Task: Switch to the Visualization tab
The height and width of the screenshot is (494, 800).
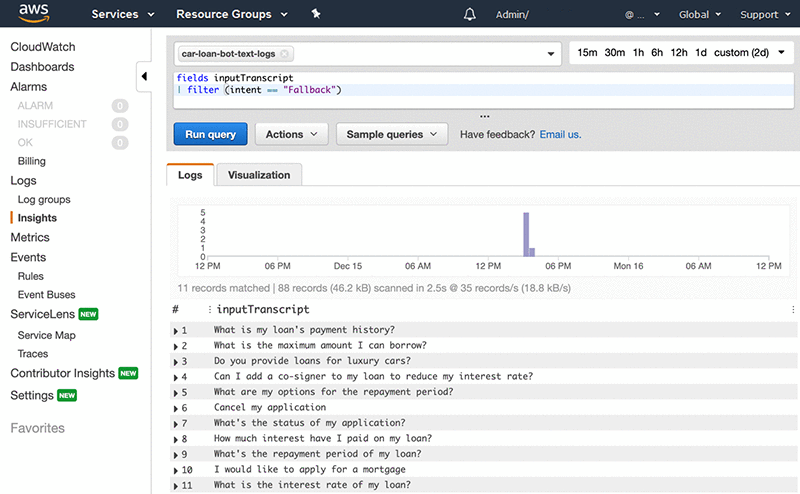Action: [259, 175]
